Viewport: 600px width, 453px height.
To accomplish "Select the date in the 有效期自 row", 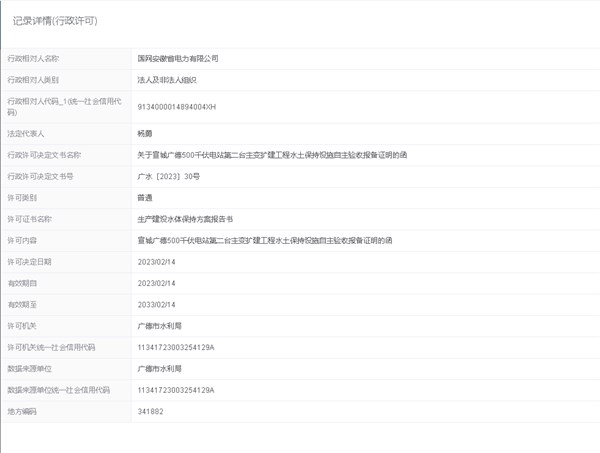I will [157, 284].
